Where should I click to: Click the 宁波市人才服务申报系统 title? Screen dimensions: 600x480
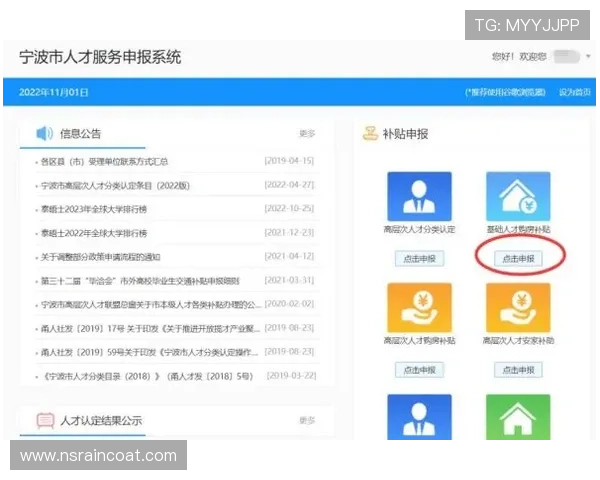100,57
